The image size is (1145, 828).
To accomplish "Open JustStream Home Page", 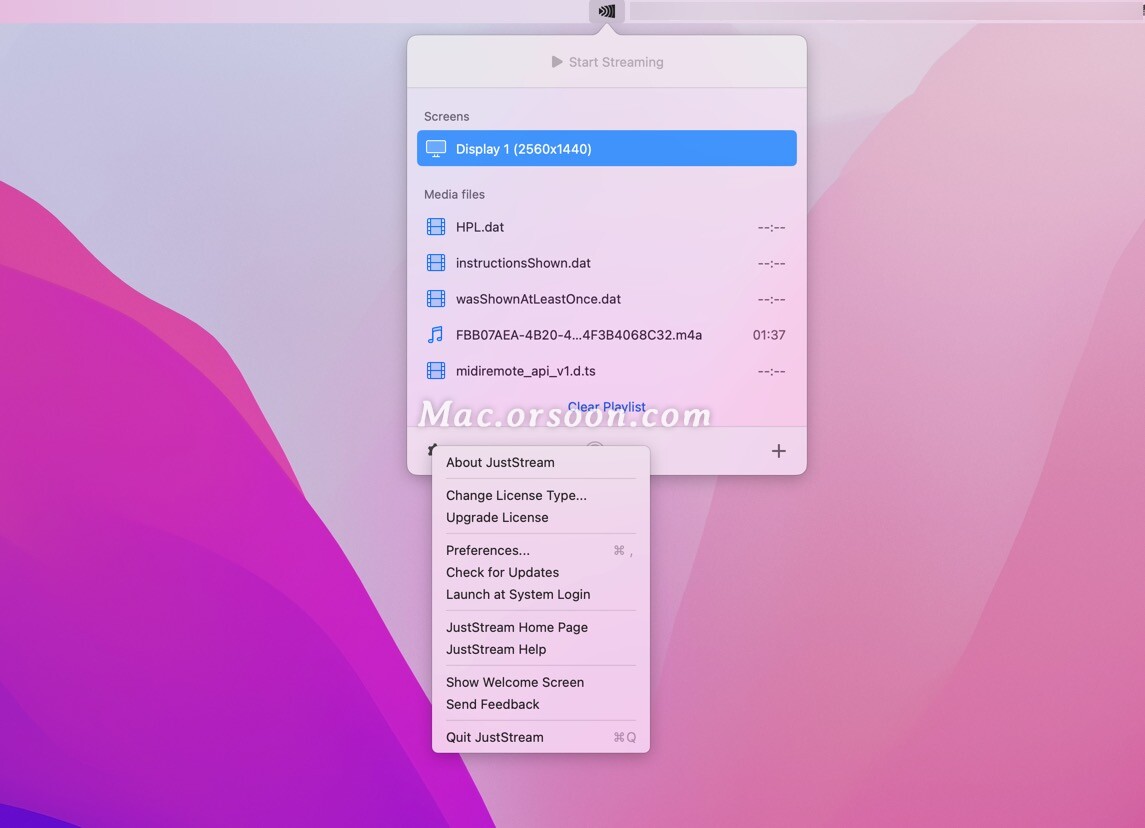I will pyautogui.click(x=540, y=627).
